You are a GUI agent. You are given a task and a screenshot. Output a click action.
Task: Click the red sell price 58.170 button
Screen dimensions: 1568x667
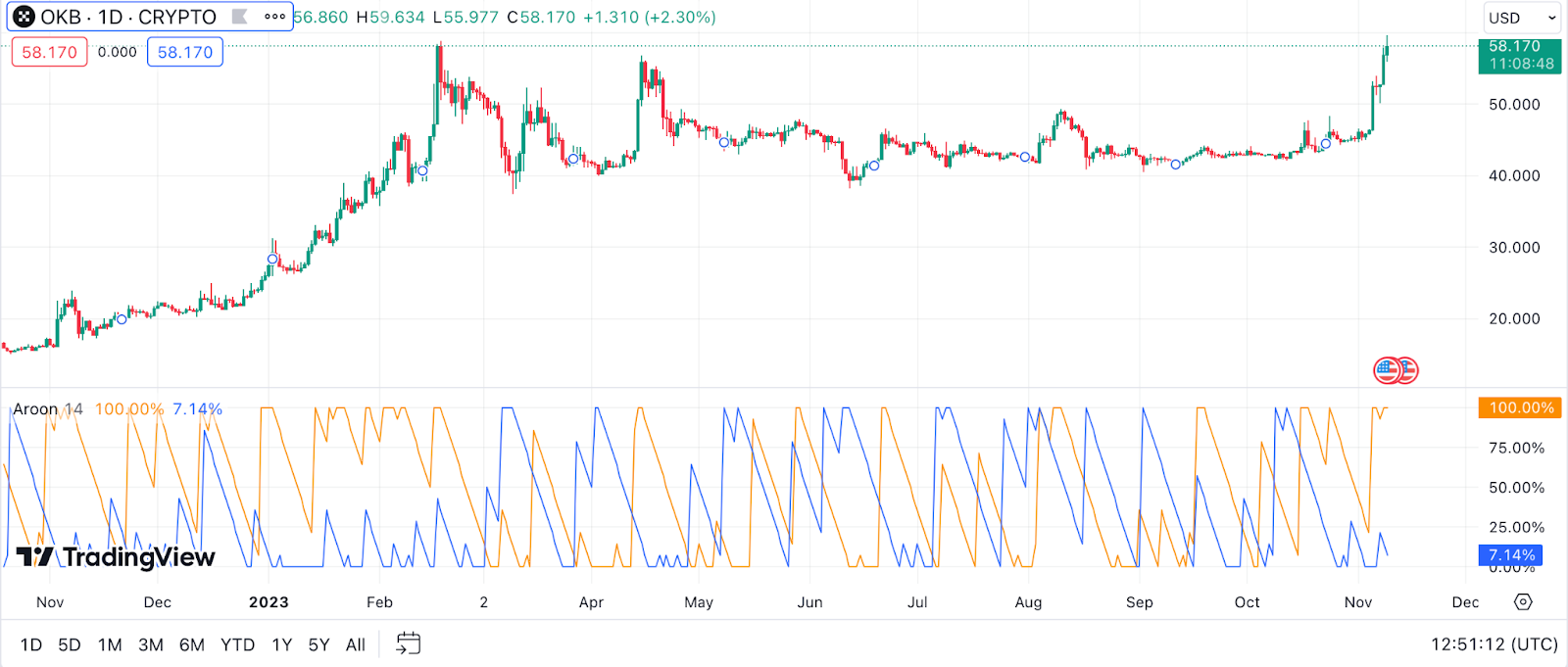coord(49,52)
